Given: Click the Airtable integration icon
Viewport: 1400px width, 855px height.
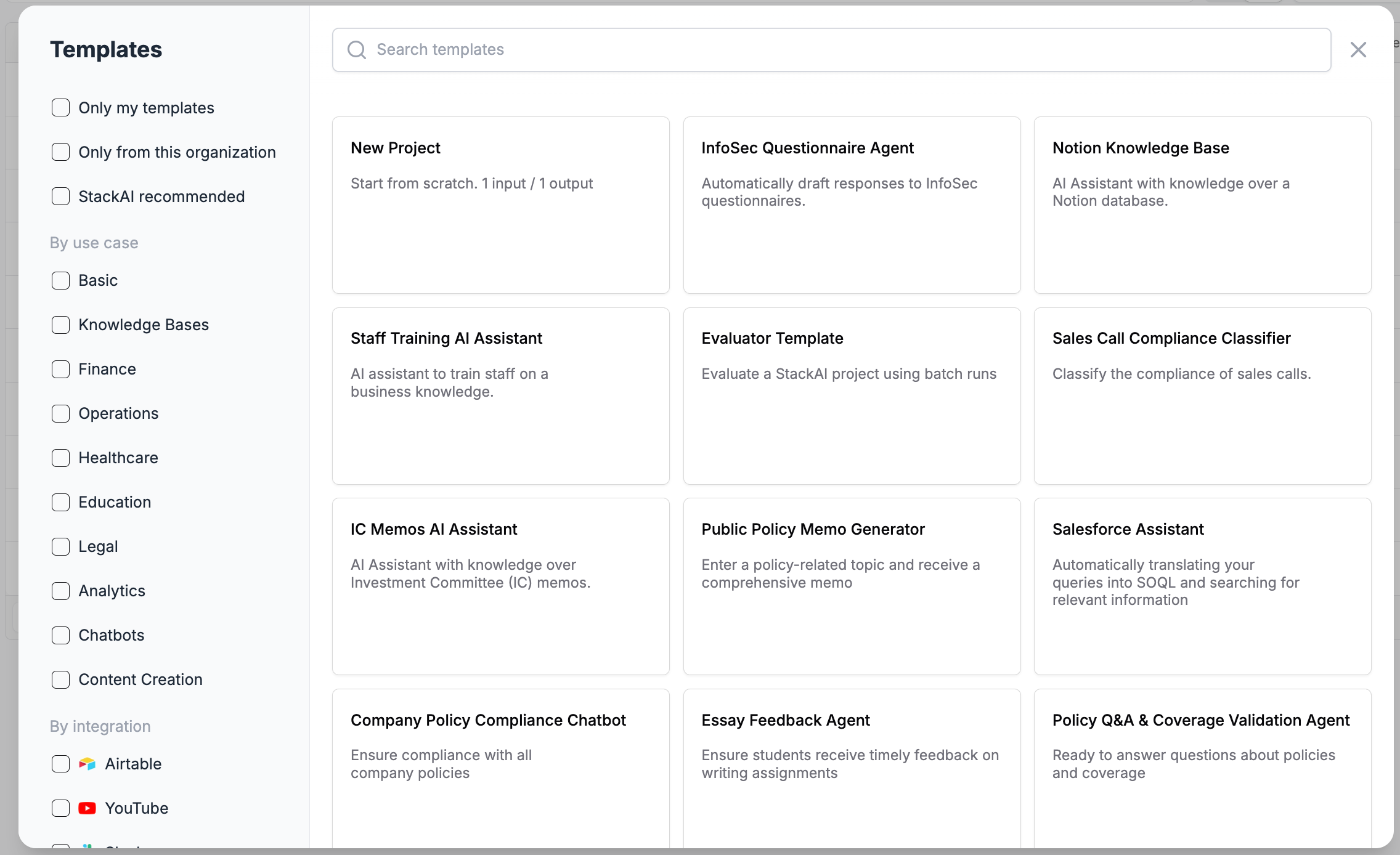Looking at the screenshot, I should pyautogui.click(x=87, y=764).
